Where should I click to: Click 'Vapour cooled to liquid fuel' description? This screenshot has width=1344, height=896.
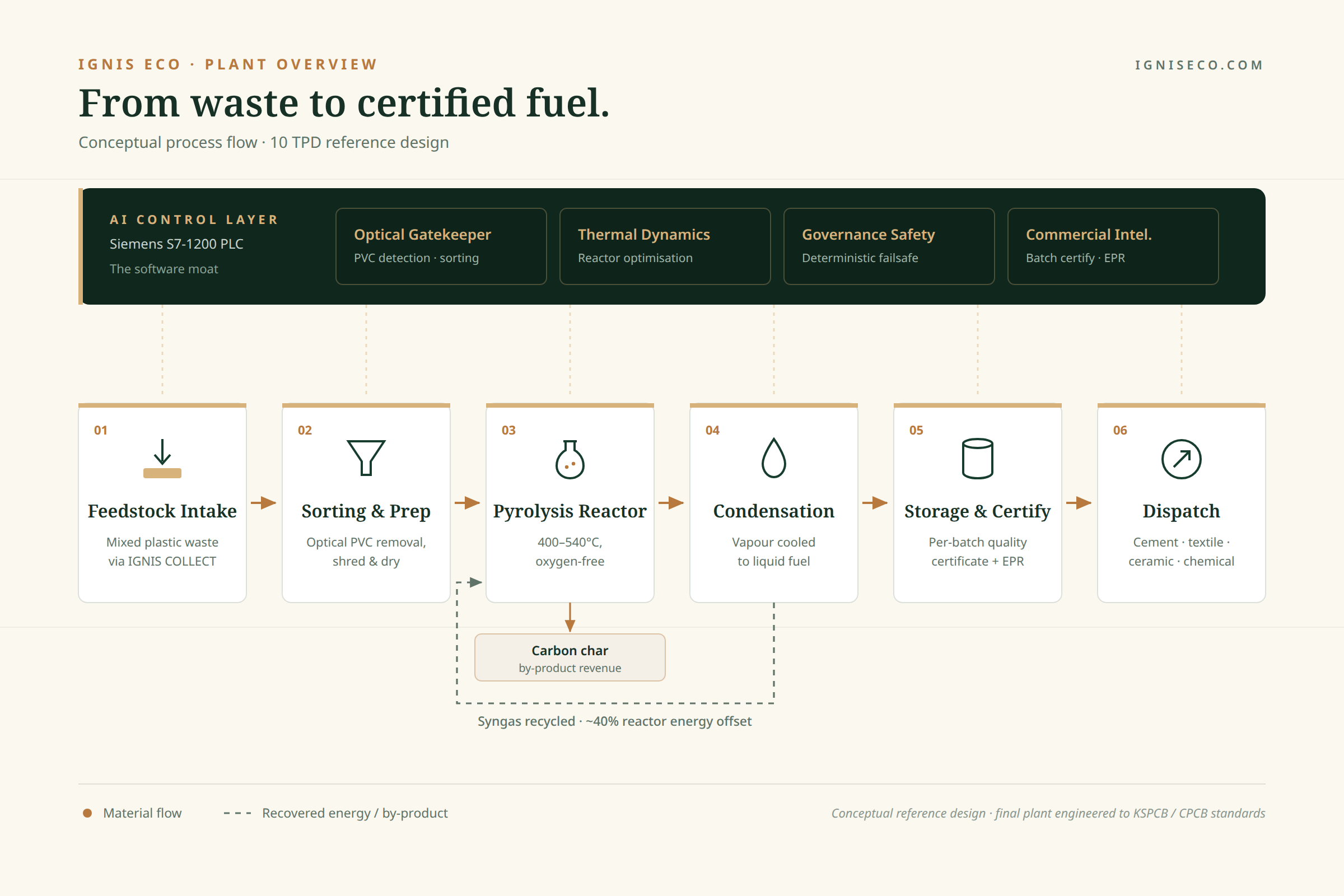774,552
